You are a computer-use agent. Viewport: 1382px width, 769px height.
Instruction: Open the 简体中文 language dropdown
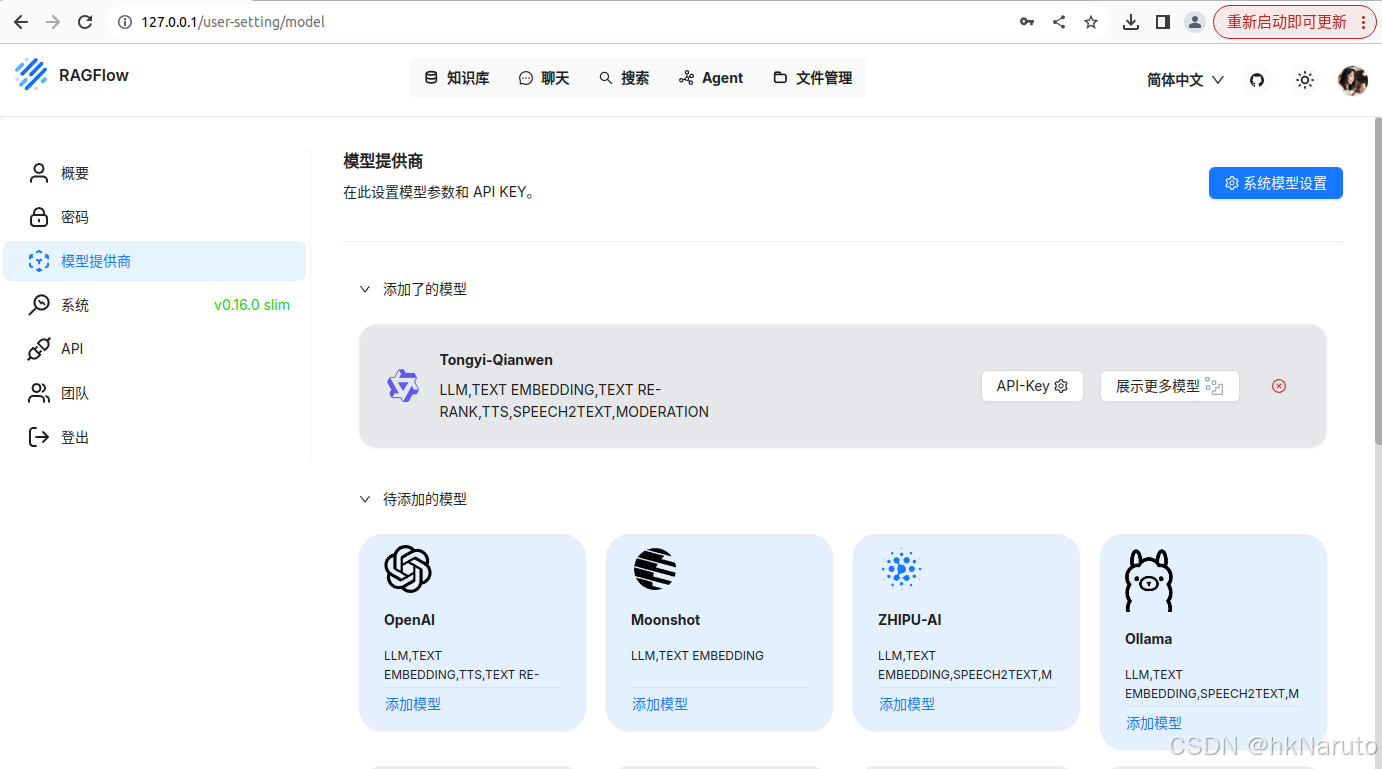coord(1185,80)
